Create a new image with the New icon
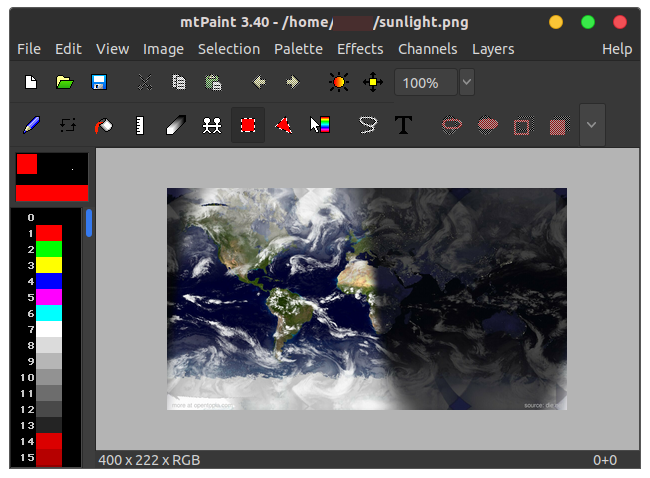Screen dimensions: 650x478 pyautogui.click(x=31, y=82)
